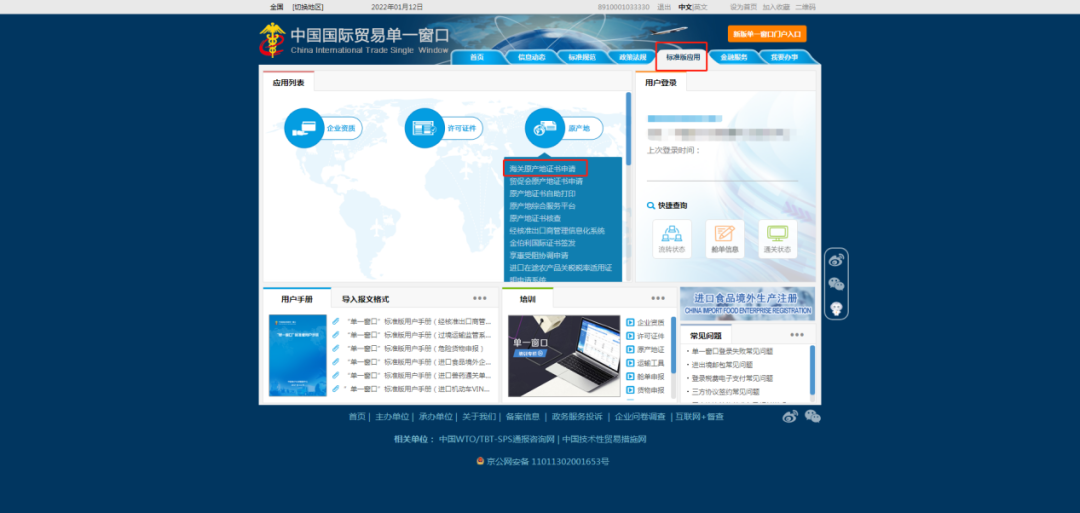
Task: Click the play icon beside 舱单申报 training
Action: coord(630,377)
